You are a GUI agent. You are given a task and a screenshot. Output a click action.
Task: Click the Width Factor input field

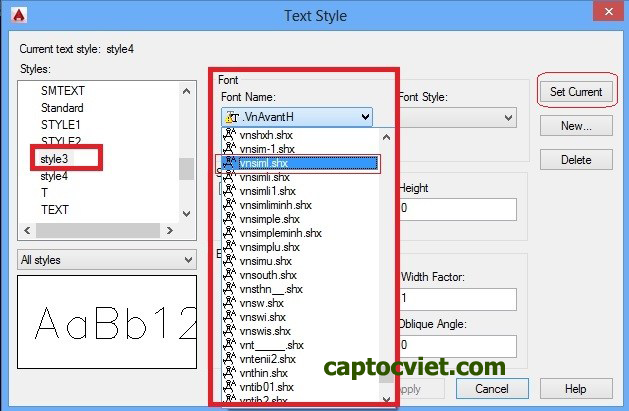(x=458, y=299)
